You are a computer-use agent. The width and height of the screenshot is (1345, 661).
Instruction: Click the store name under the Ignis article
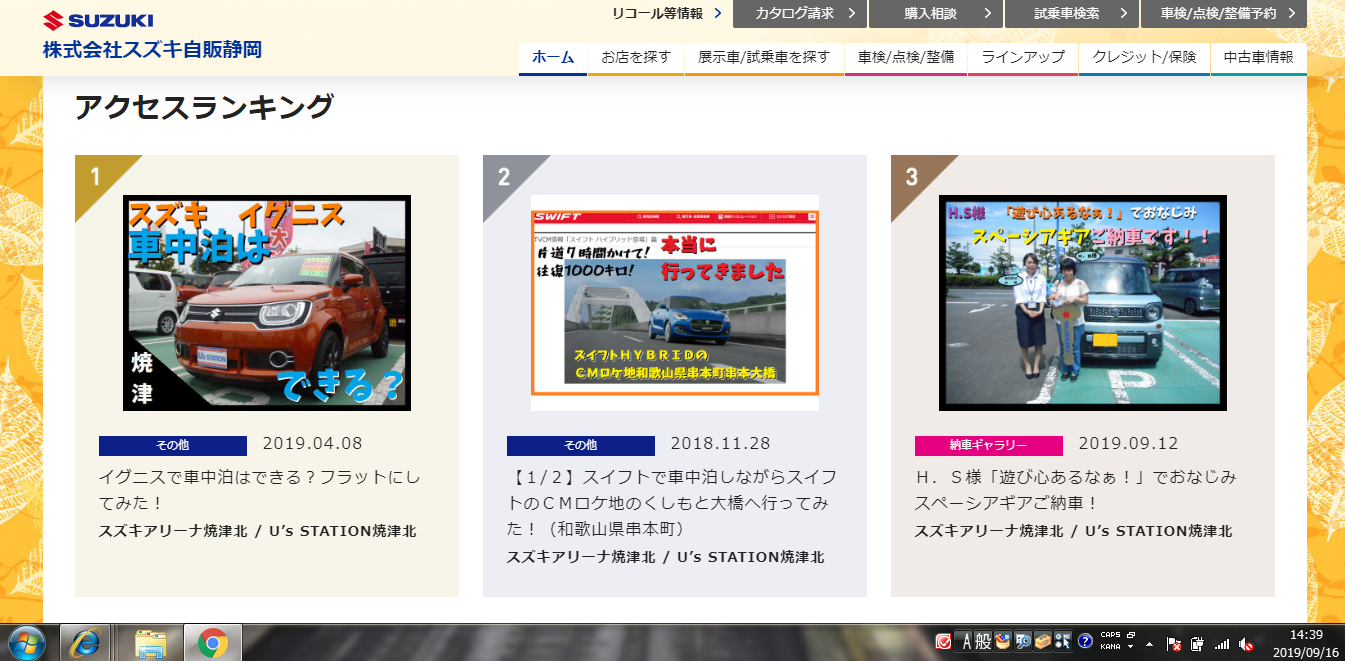click(258, 531)
